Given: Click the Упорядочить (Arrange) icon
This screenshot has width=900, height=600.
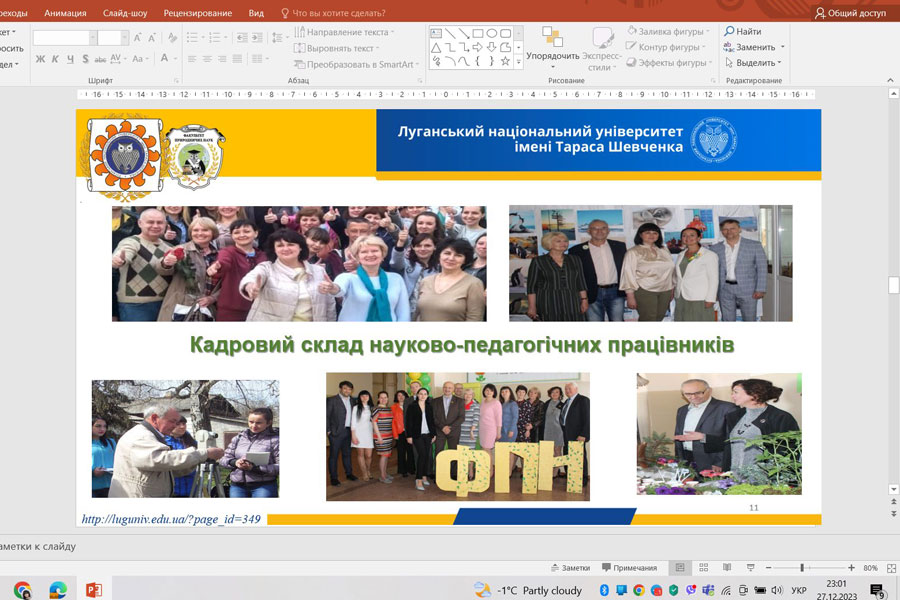Looking at the screenshot, I should [x=552, y=38].
